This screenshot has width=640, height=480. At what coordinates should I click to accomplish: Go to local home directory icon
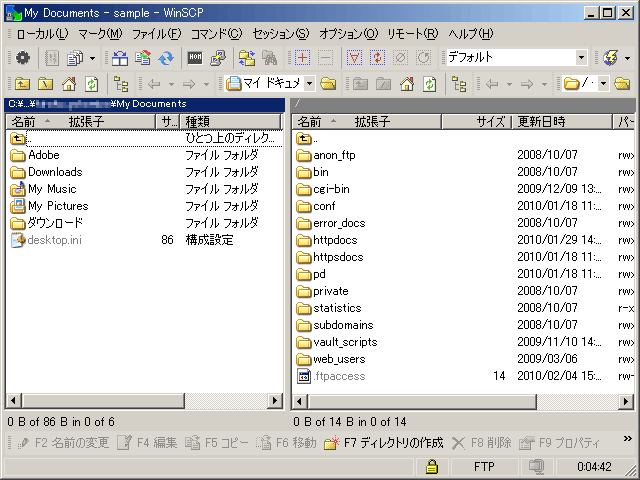(69, 84)
